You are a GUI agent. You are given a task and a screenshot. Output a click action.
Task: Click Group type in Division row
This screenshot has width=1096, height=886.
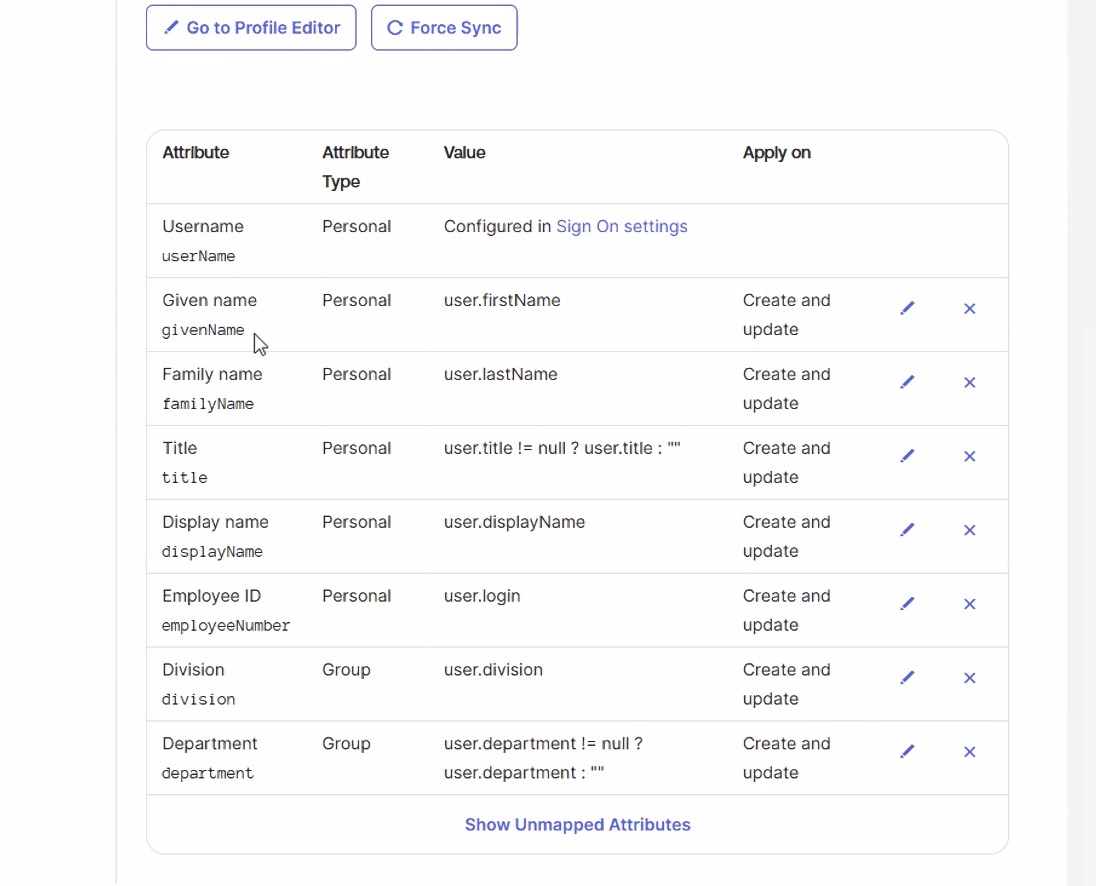tap(346, 669)
